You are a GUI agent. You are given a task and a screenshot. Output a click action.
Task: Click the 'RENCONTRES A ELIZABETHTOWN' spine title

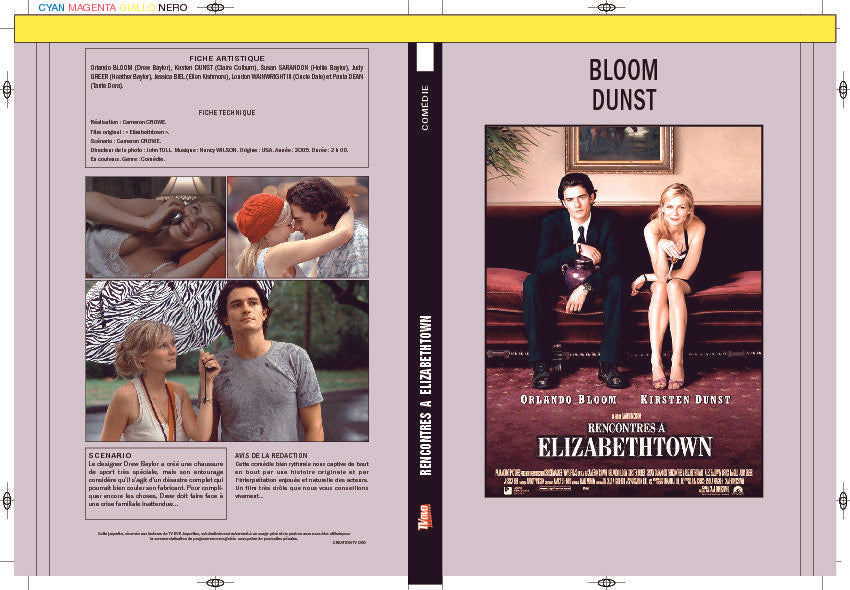pyautogui.click(x=426, y=395)
